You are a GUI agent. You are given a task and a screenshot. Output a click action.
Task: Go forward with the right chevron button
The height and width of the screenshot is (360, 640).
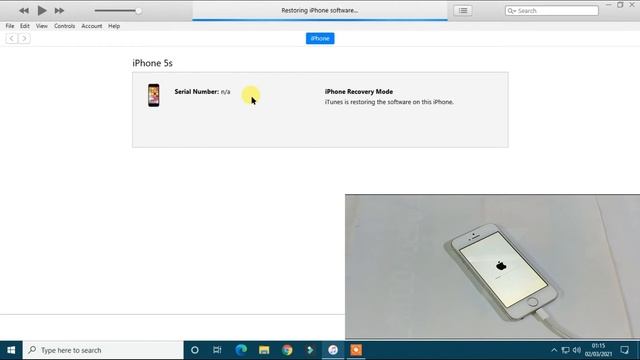pos(24,38)
